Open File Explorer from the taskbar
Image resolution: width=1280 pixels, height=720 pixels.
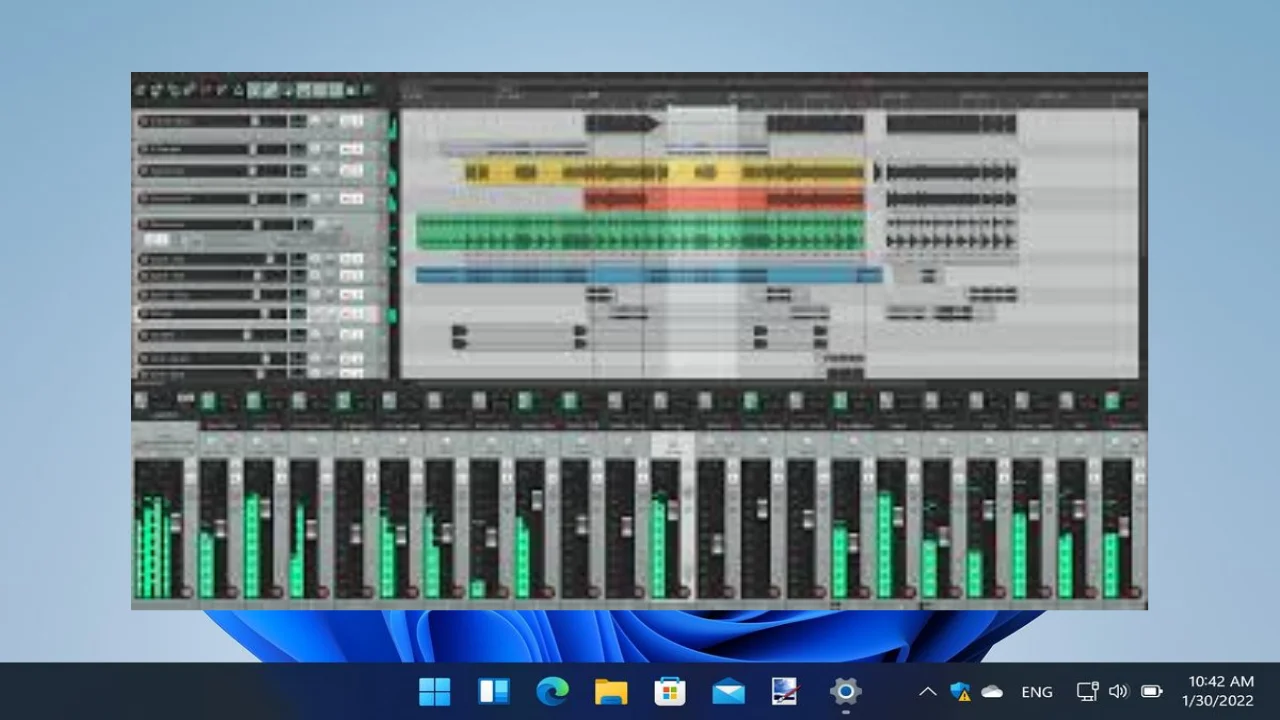[x=611, y=691]
